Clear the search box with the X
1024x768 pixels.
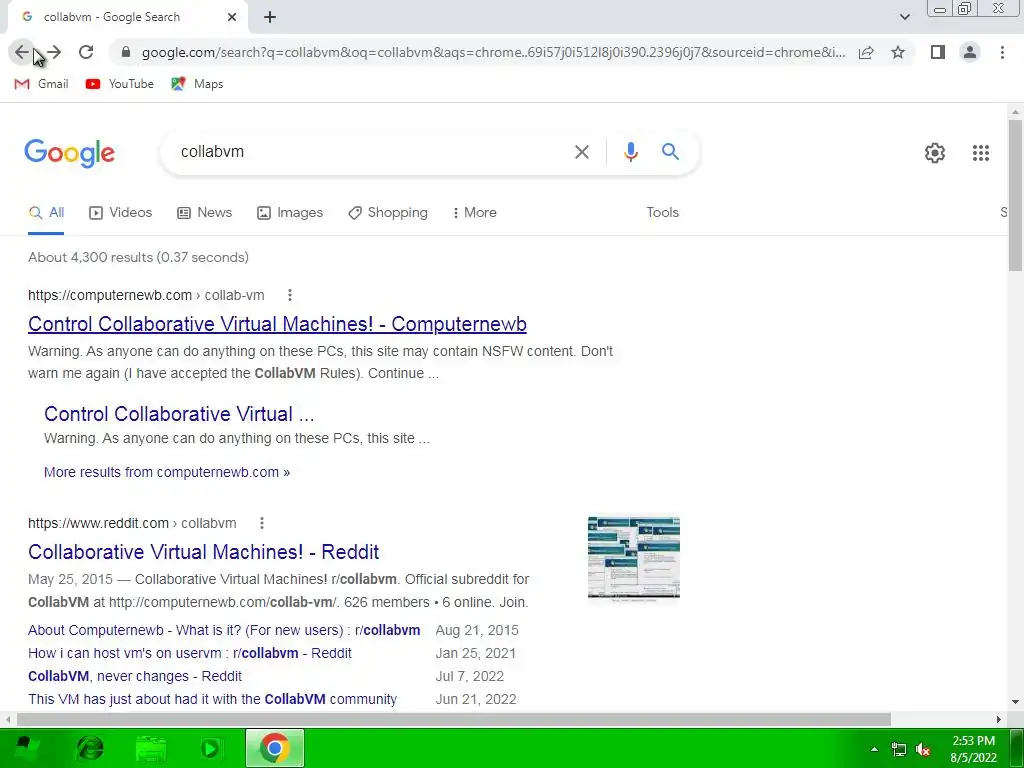581,152
